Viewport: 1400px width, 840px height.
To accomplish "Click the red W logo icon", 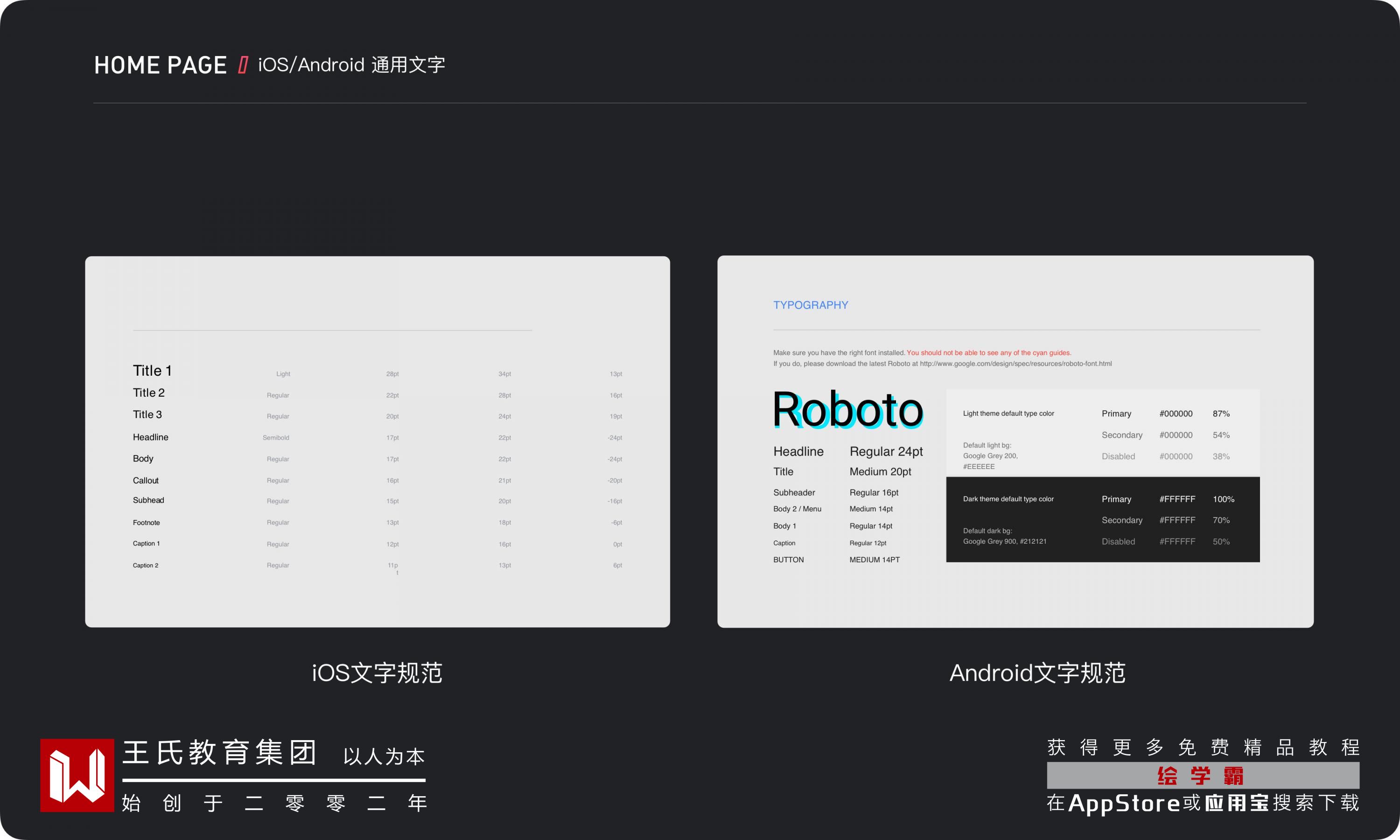I will pos(77,775).
